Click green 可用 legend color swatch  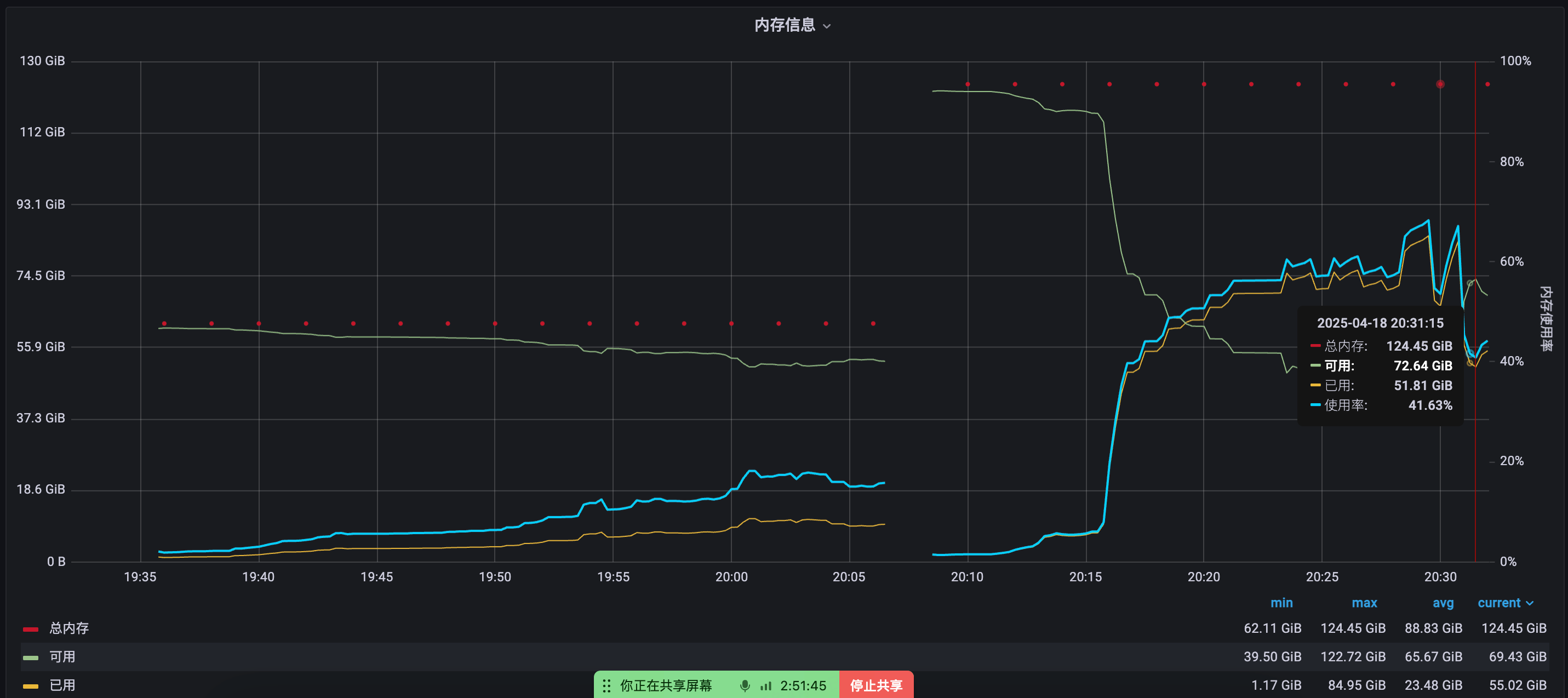(x=31, y=657)
